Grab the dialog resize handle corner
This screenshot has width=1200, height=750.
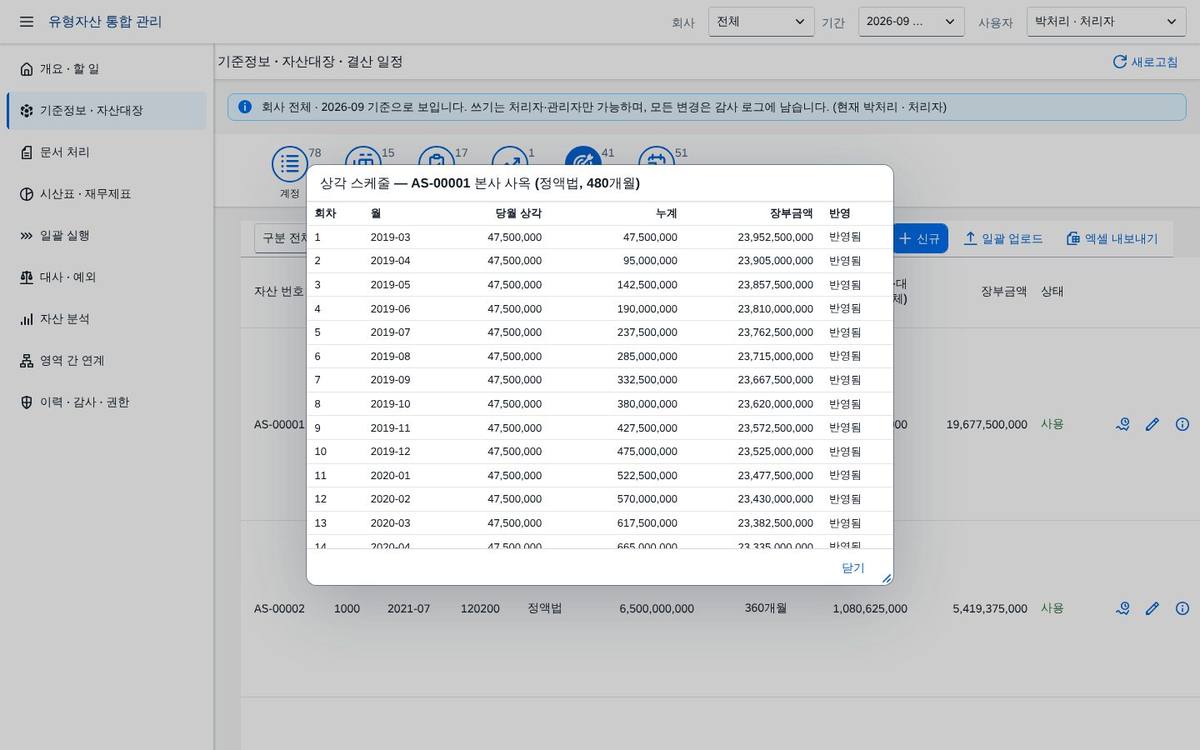click(886, 578)
